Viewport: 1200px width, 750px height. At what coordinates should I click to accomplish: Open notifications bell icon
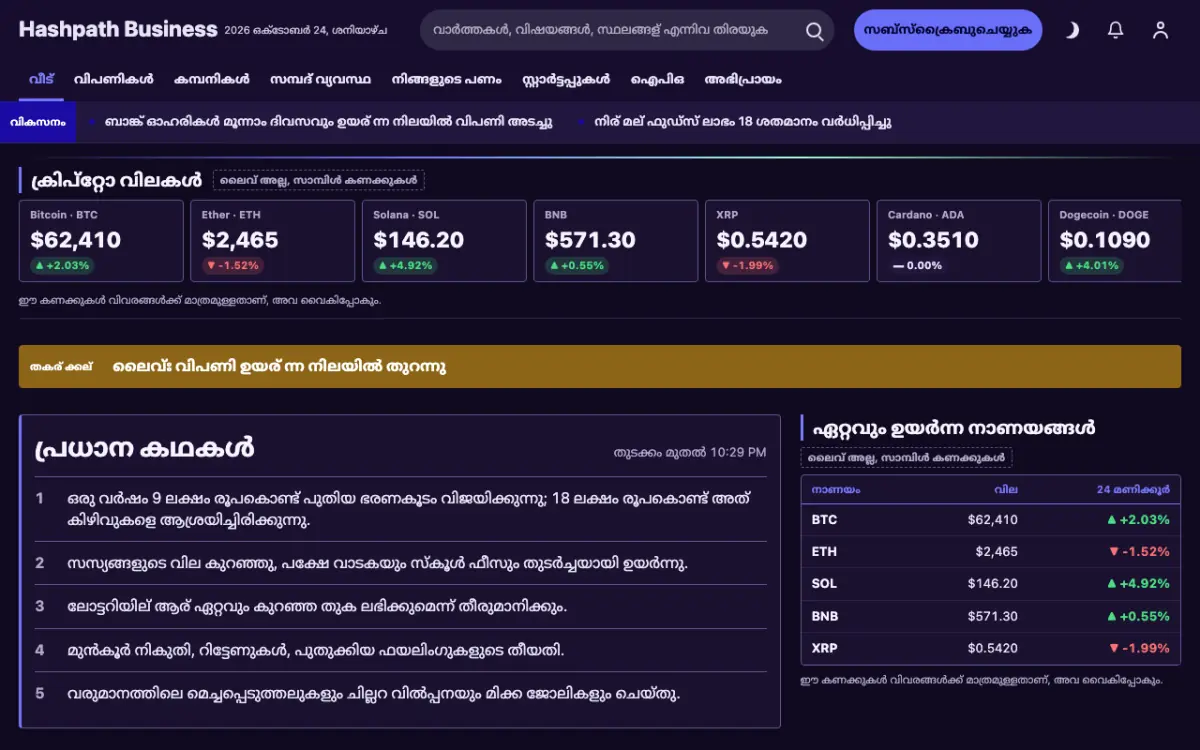(1116, 30)
